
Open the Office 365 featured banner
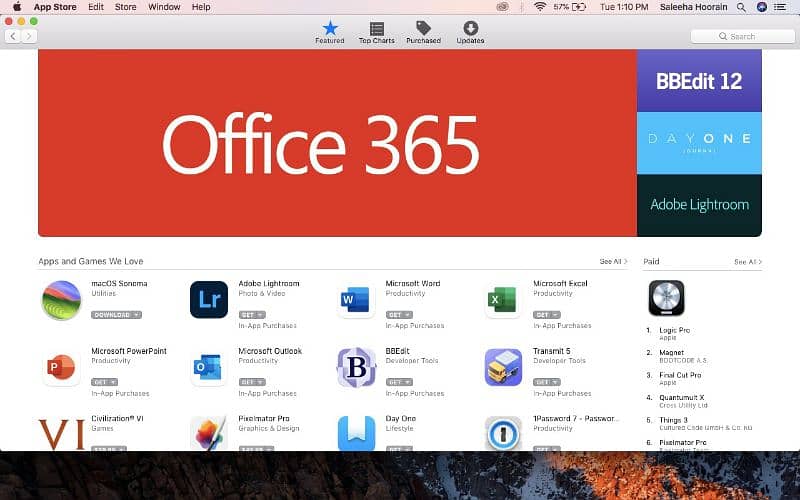(x=337, y=143)
